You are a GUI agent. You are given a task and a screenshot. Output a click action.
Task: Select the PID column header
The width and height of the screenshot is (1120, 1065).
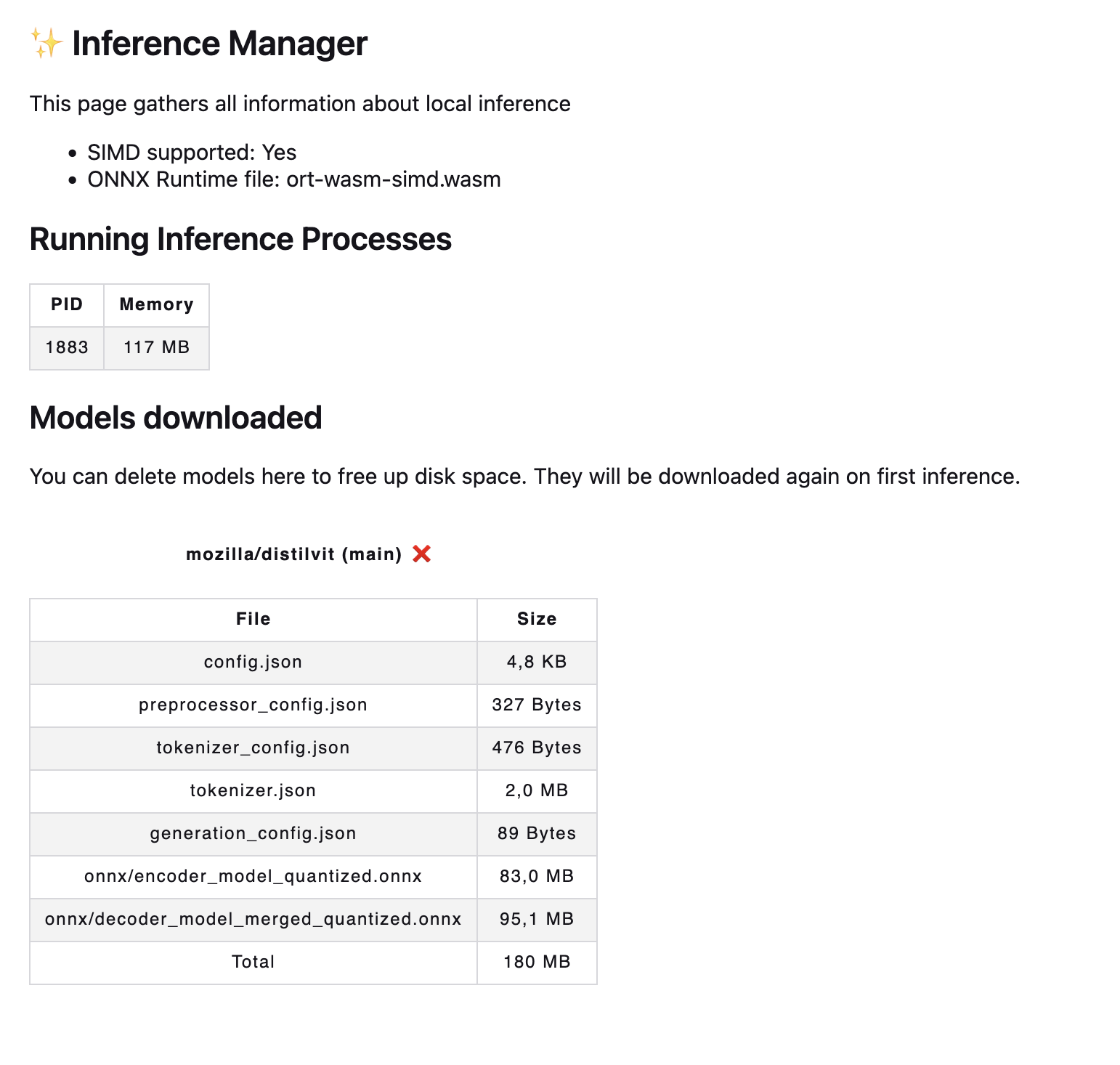pos(67,304)
